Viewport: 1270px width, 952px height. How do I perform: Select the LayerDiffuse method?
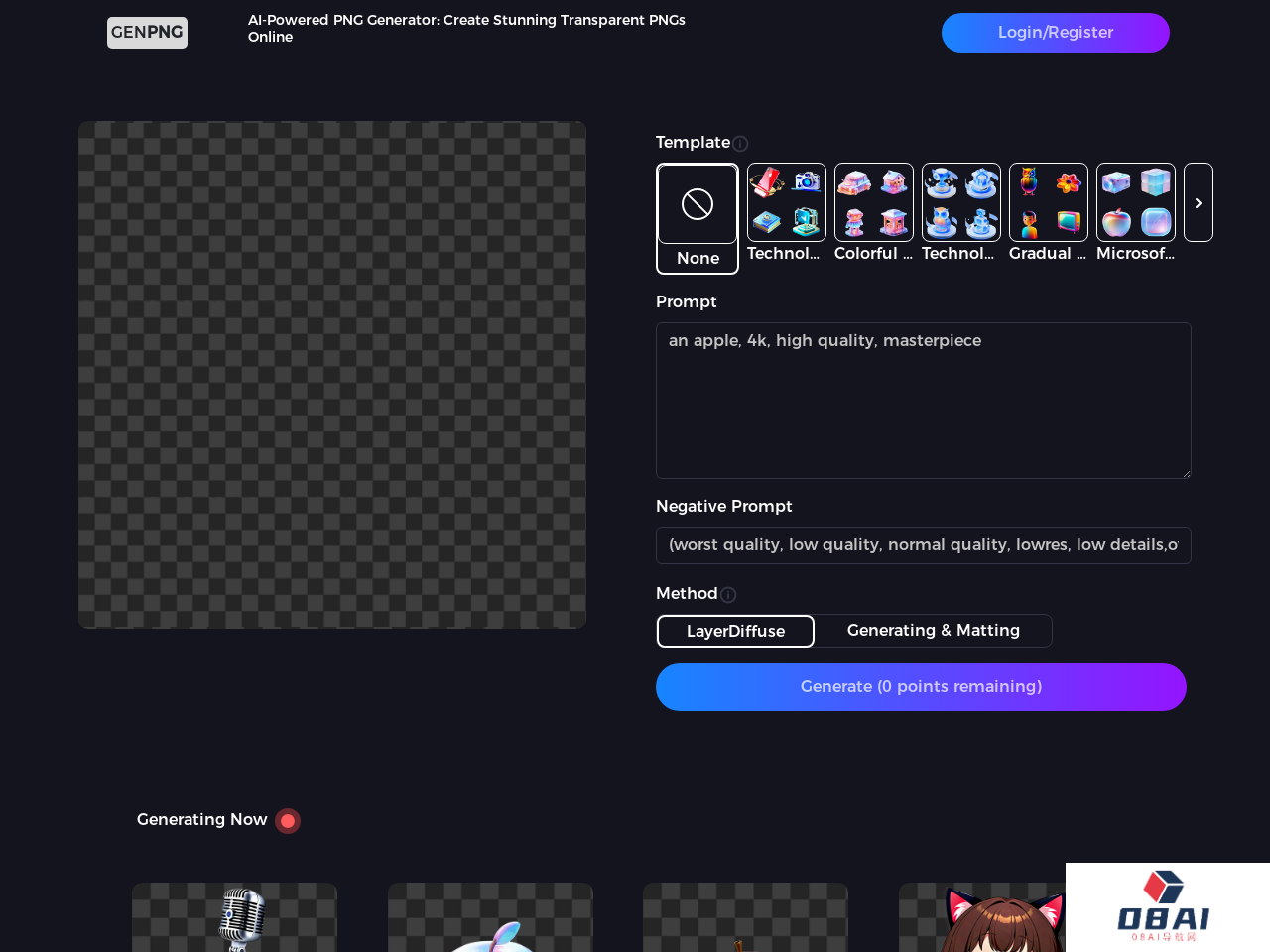point(735,631)
